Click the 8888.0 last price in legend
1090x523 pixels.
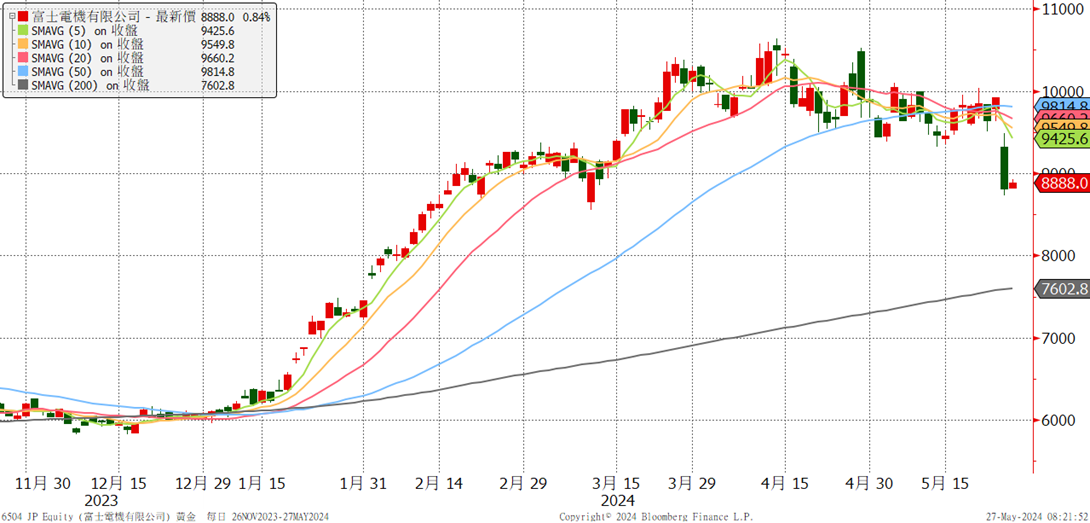coord(216,15)
